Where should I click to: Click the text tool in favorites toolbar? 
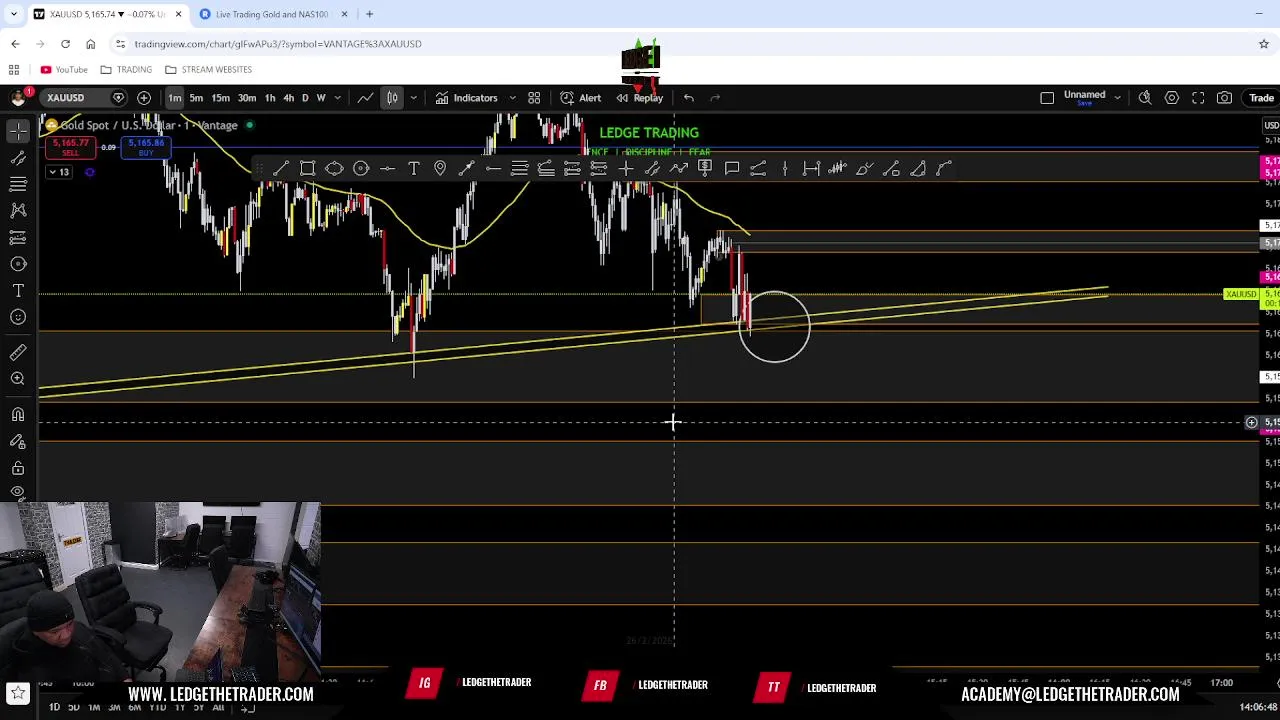coord(414,169)
